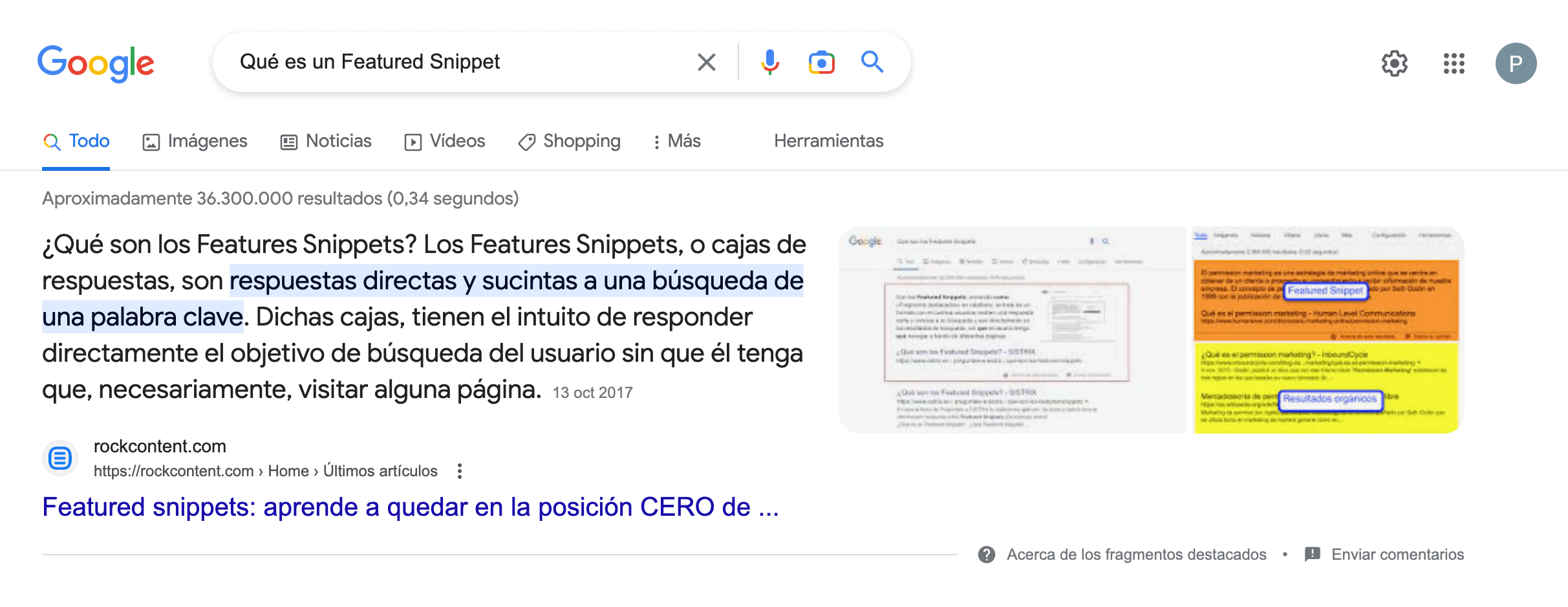Open the settings gear icon
Image resolution: width=1568 pixels, height=607 pixels.
(x=1394, y=63)
